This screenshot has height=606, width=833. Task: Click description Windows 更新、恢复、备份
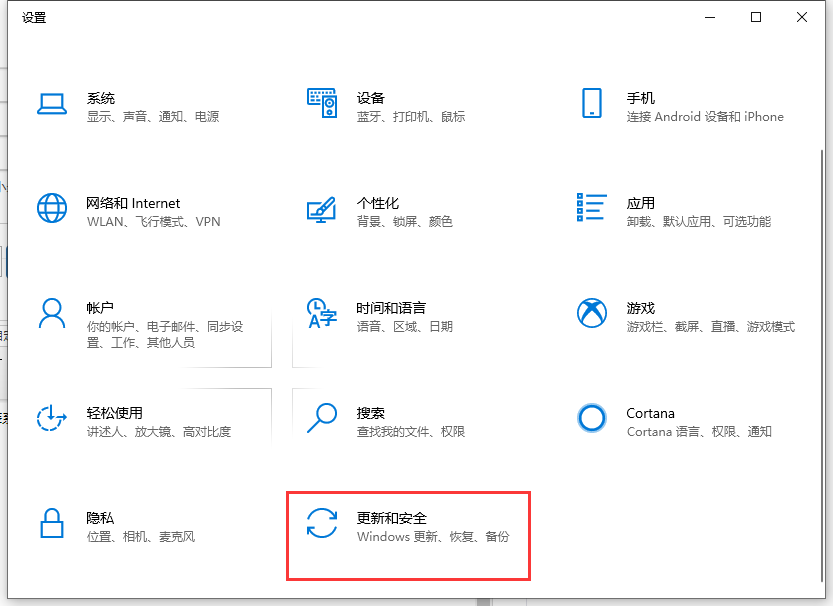434,537
